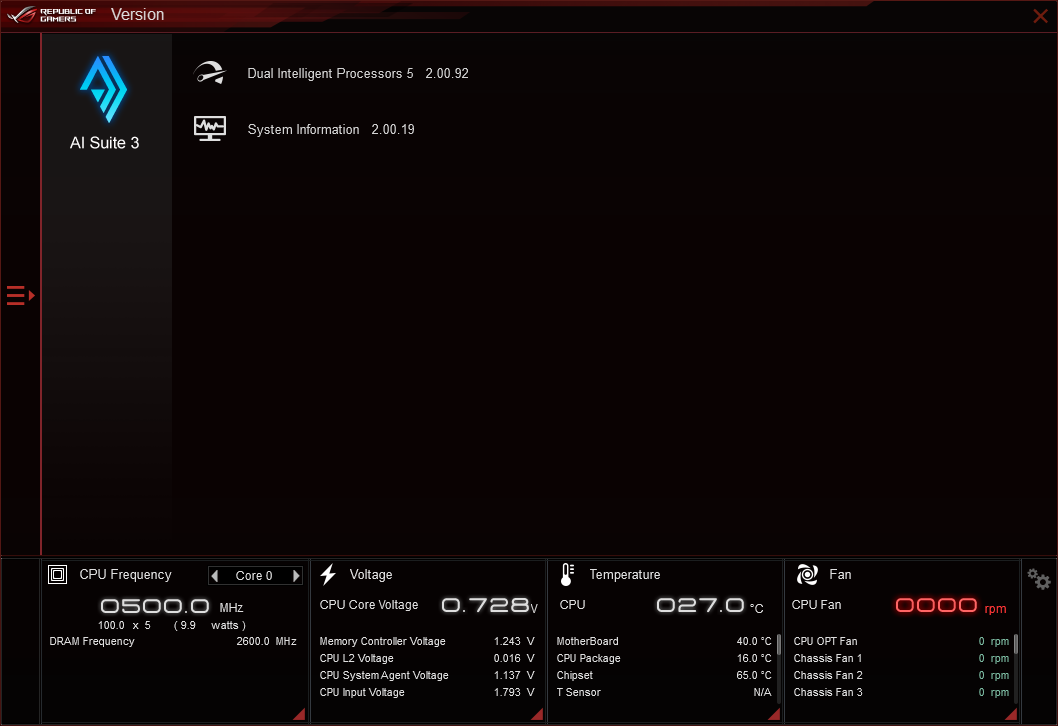Select next core with right arrow
Screen dimensions: 1058x726
point(296,576)
